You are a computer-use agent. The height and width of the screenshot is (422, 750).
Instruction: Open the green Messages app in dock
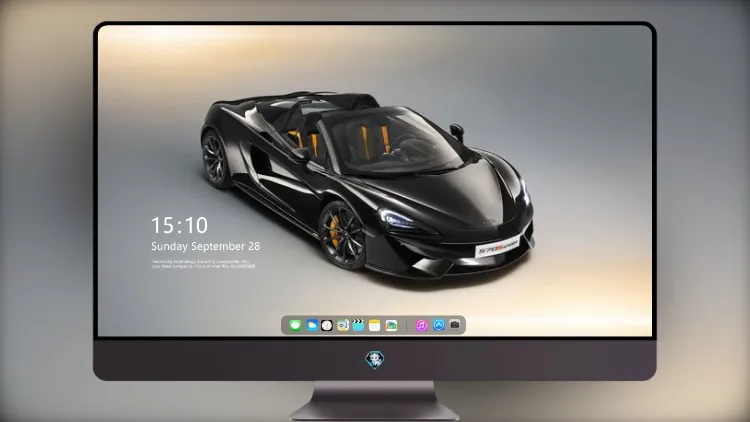295,325
